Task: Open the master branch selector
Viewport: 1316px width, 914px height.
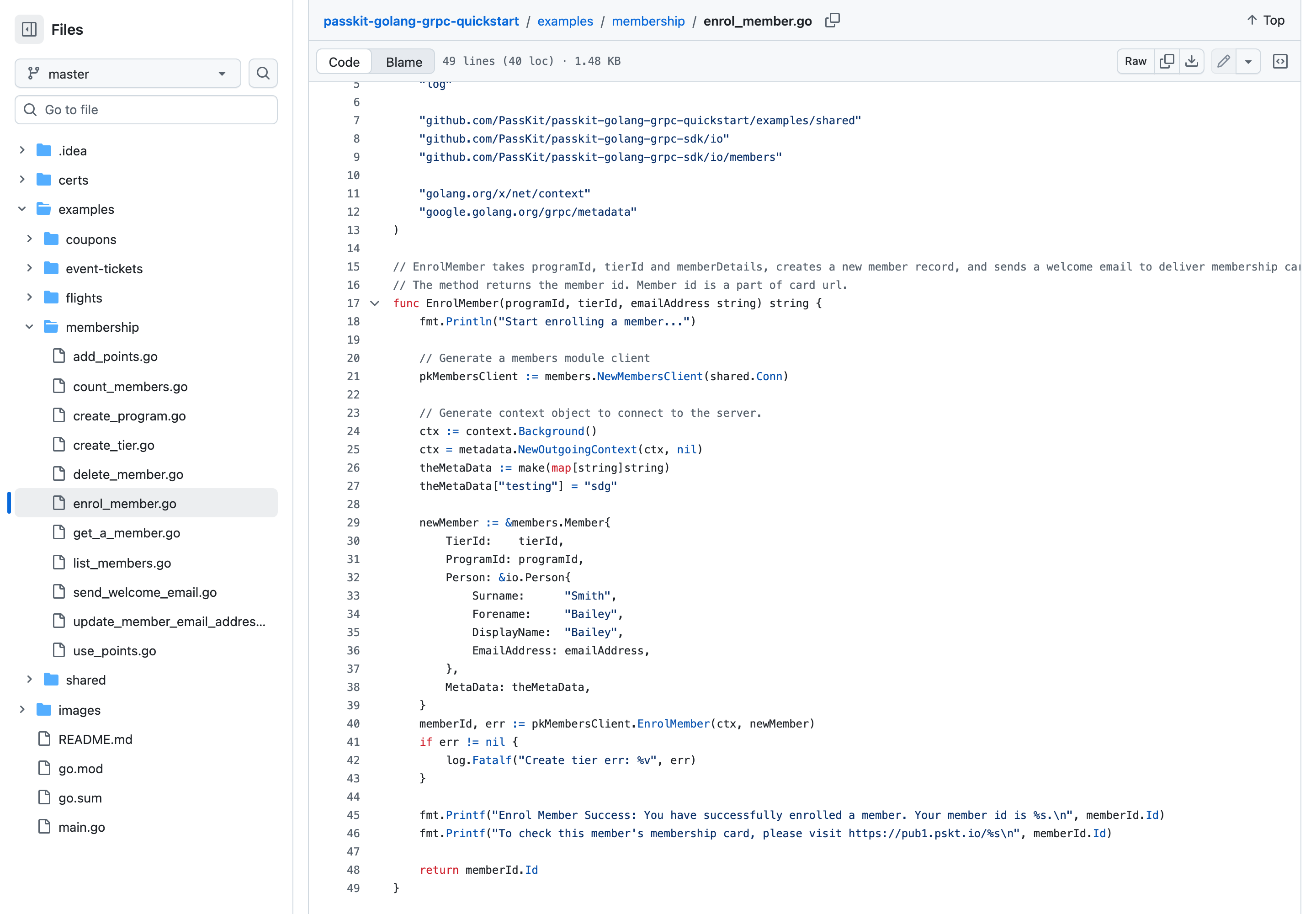Action: [x=127, y=73]
